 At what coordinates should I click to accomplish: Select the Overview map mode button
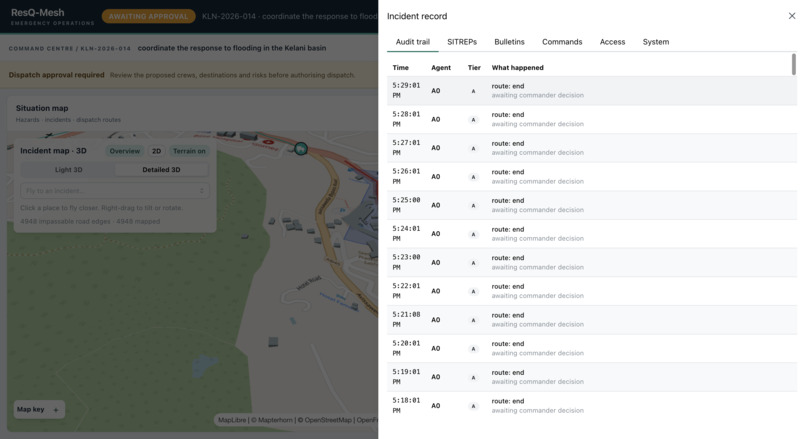coord(124,151)
